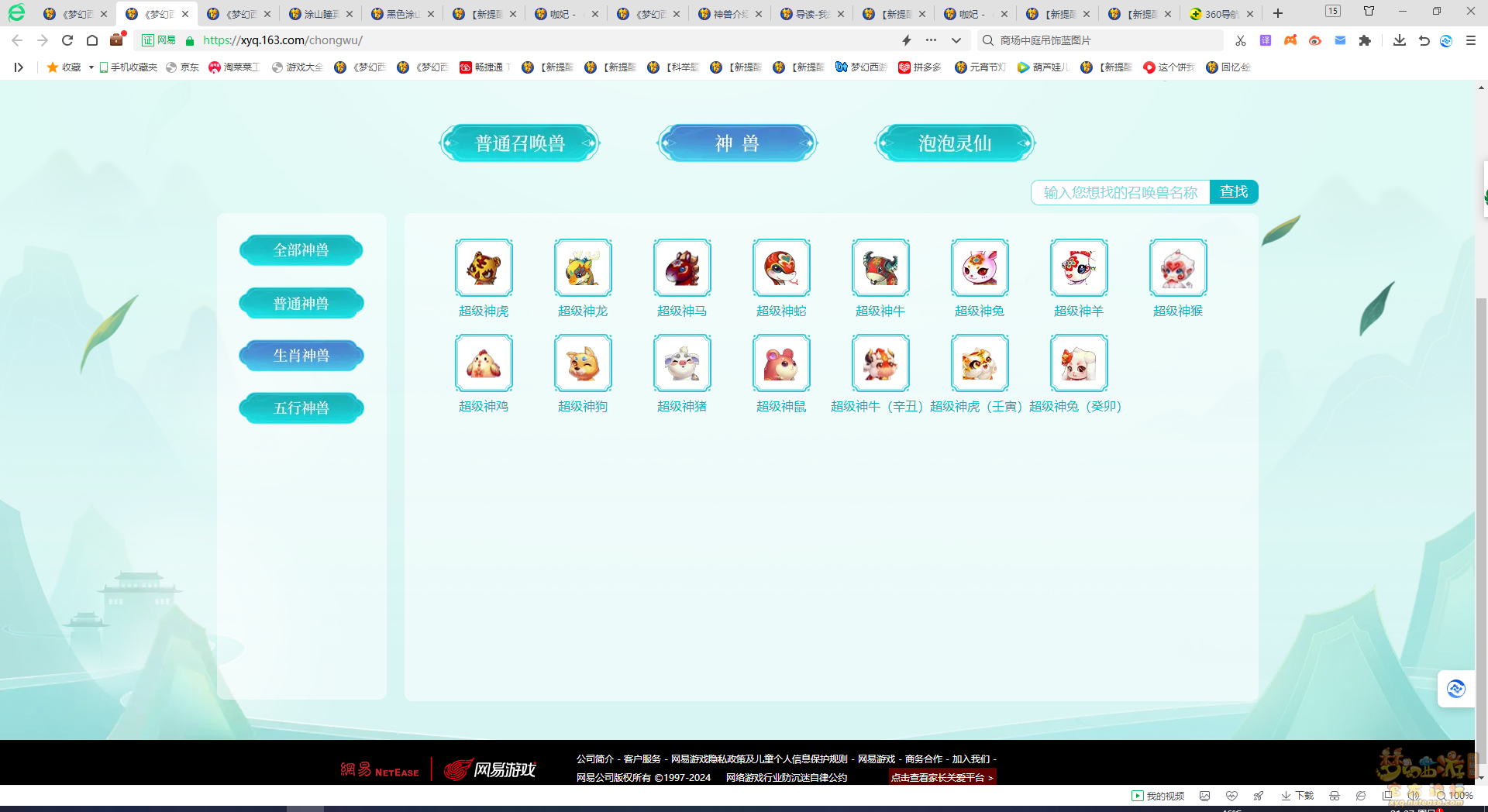Expand the 收藏 bookmarks dropdown arrow

(x=91, y=67)
